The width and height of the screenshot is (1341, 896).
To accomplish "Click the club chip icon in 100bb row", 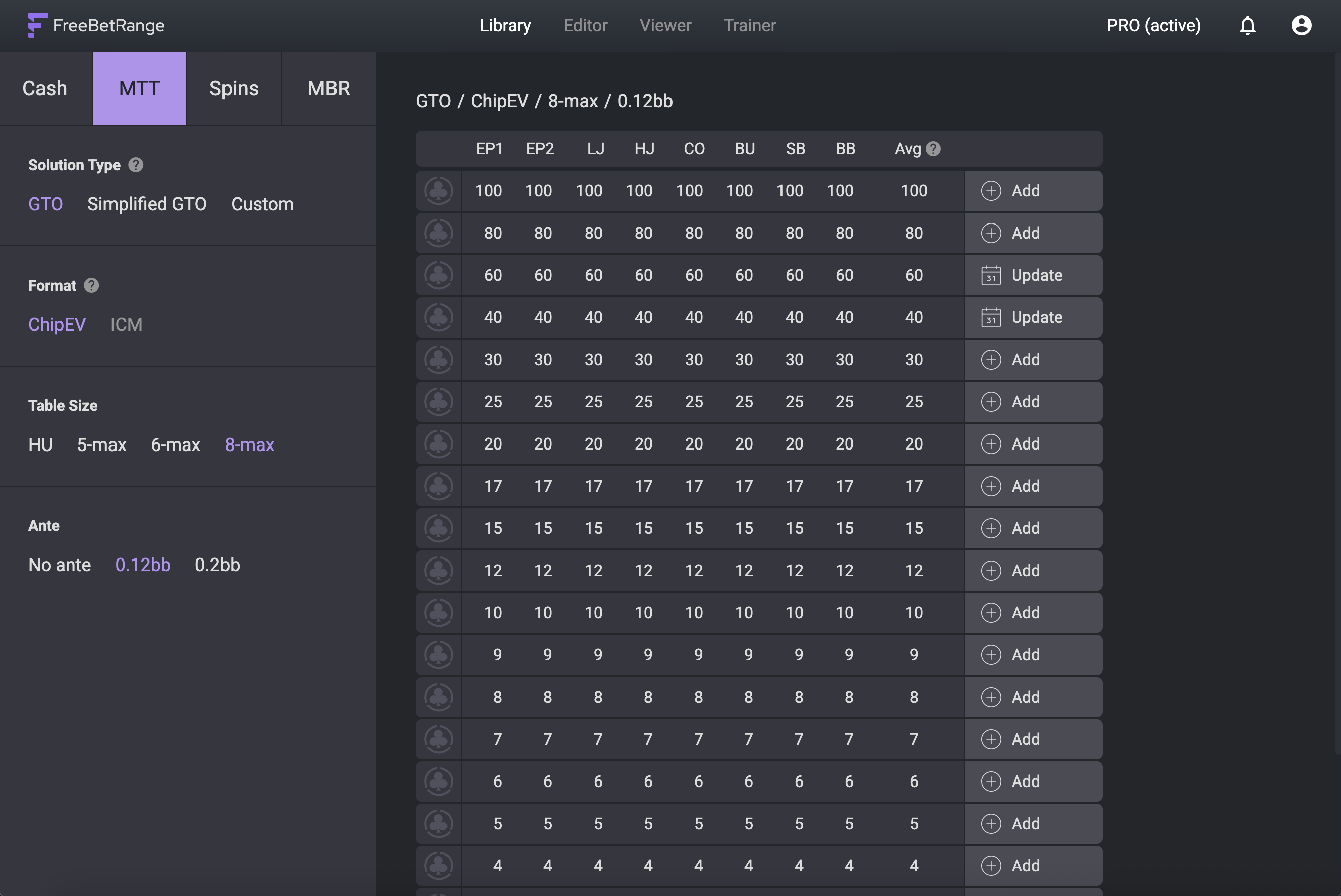I will click(x=438, y=191).
